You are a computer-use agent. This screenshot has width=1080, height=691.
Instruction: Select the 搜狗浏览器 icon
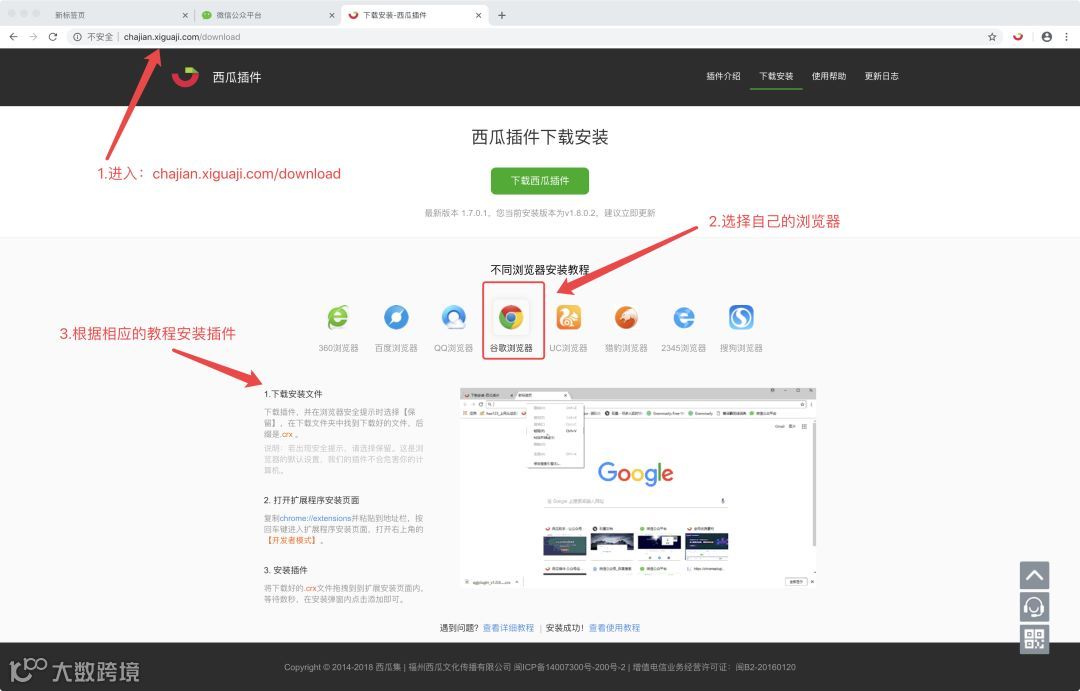[741, 318]
